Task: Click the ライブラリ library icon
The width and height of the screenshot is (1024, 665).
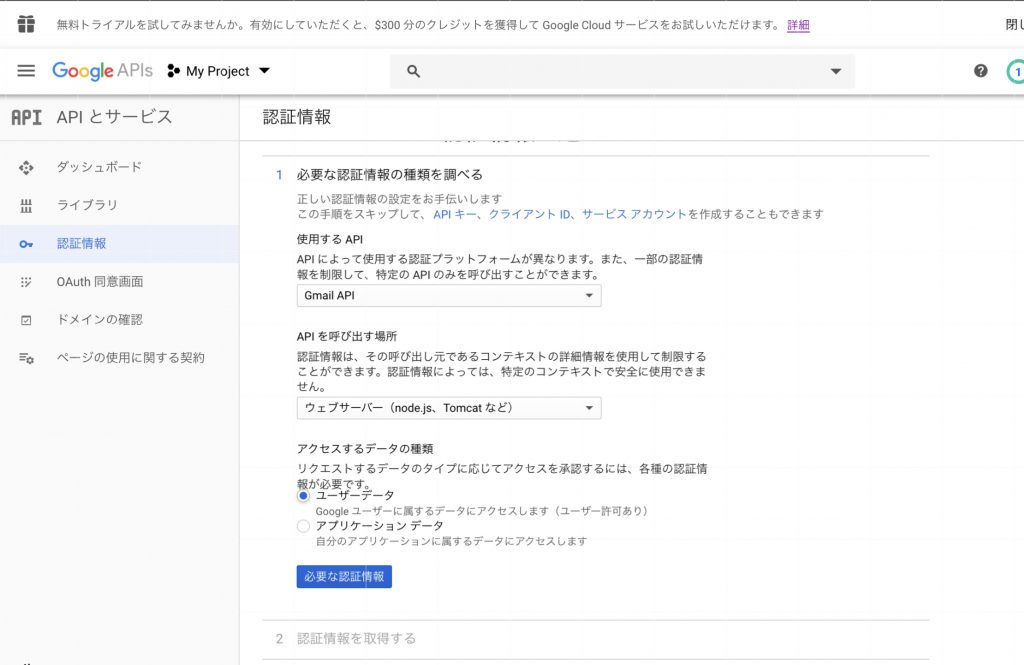Action: (x=26, y=206)
